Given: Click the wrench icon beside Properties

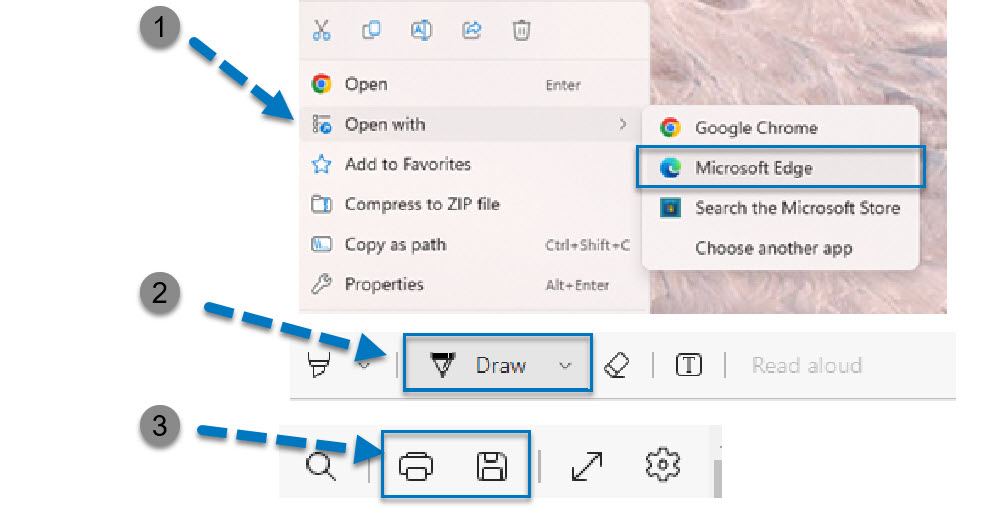Looking at the screenshot, I should coord(321,284).
